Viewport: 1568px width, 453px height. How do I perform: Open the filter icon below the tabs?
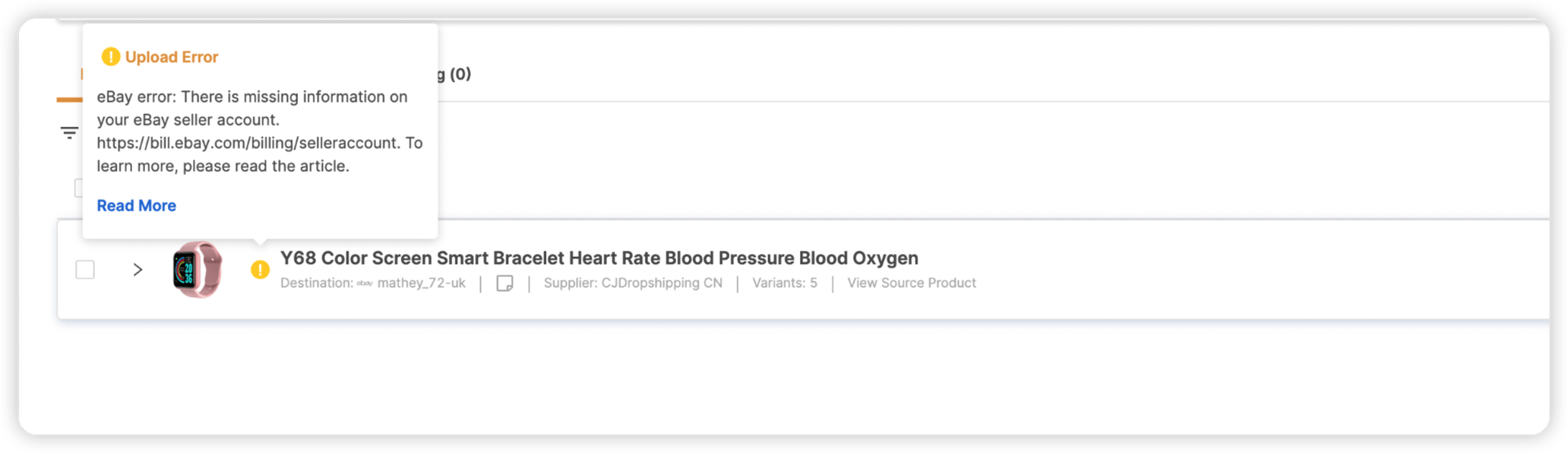pyautogui.click(x=69, y=133)
